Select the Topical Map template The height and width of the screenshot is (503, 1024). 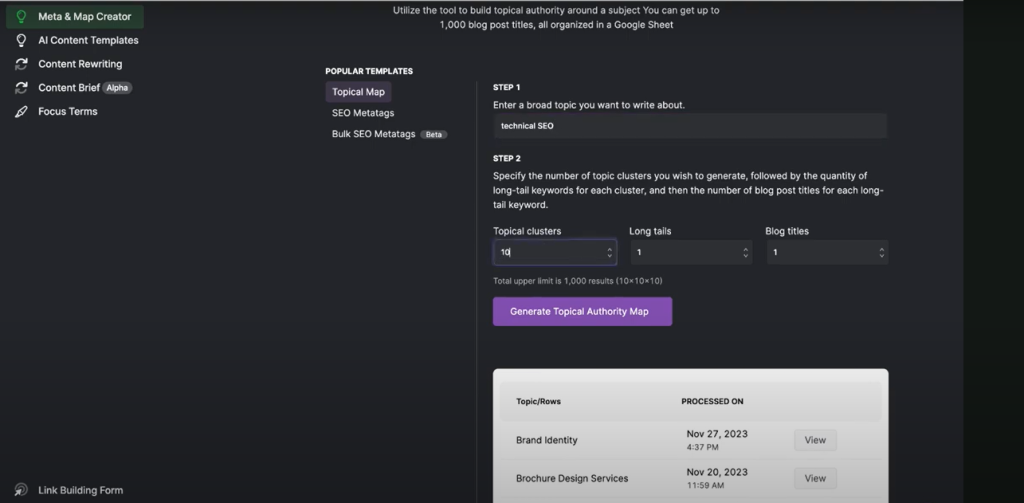(x=358, y=92)
